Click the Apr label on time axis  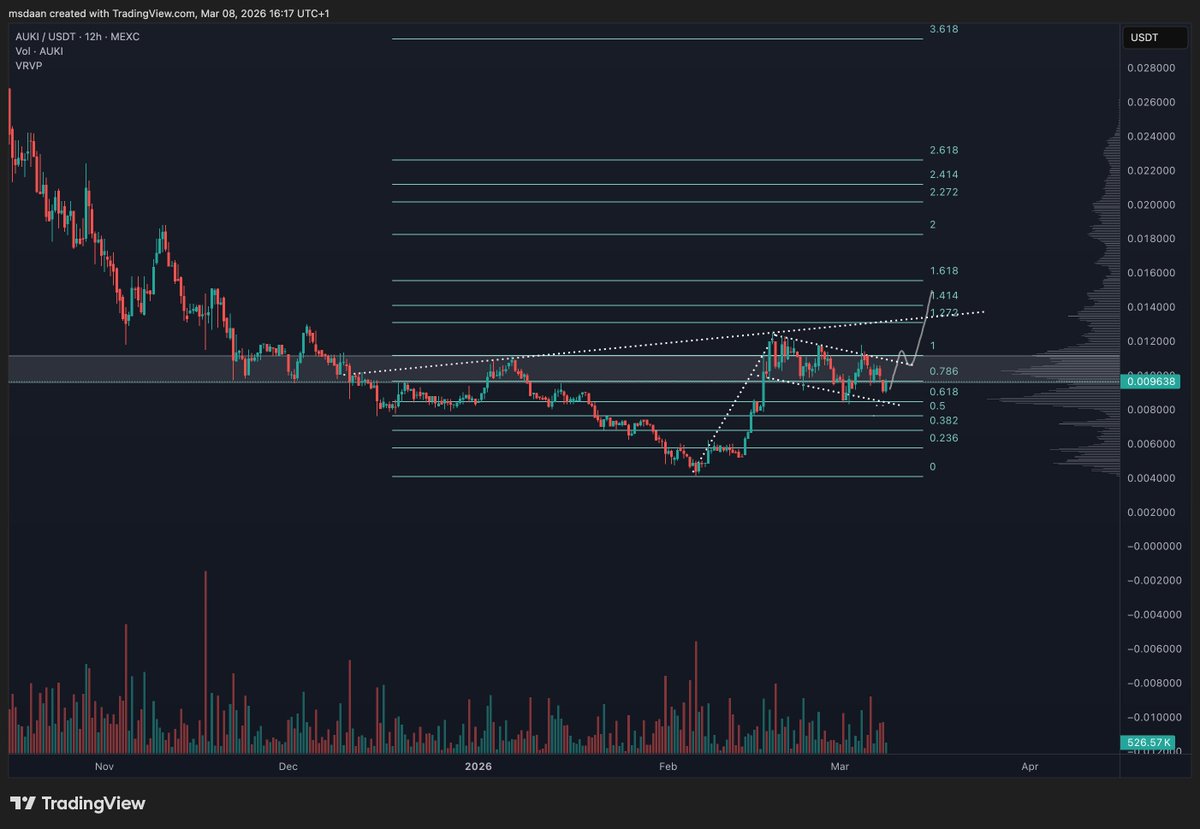pyautogui.click(x=1030, y=767)
